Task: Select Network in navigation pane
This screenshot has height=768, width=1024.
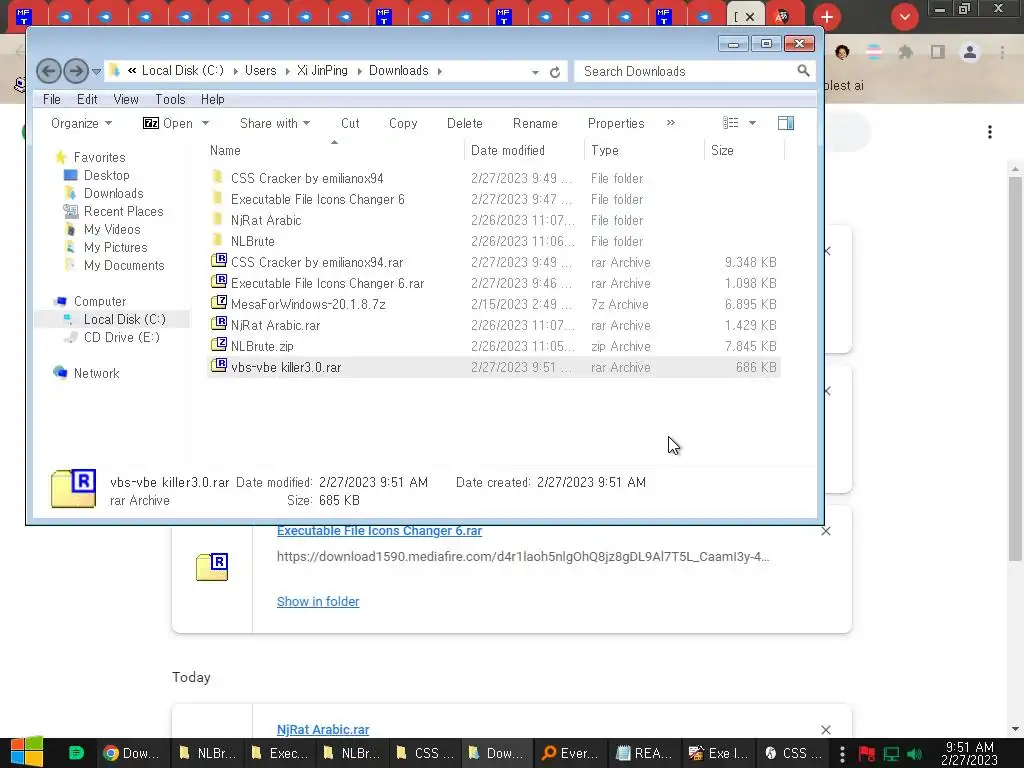Action: (96, 374)
